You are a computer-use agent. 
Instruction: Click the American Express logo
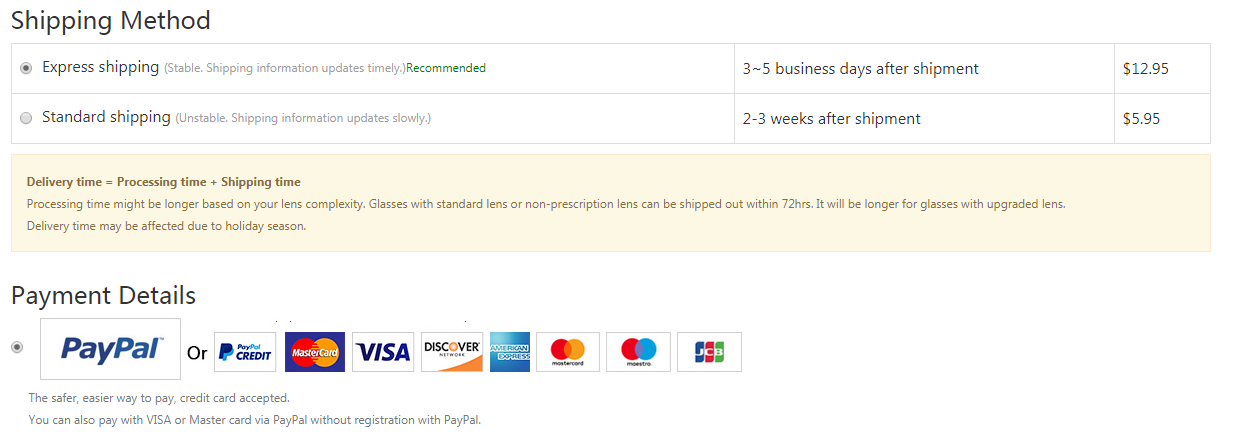click(510, 352)
